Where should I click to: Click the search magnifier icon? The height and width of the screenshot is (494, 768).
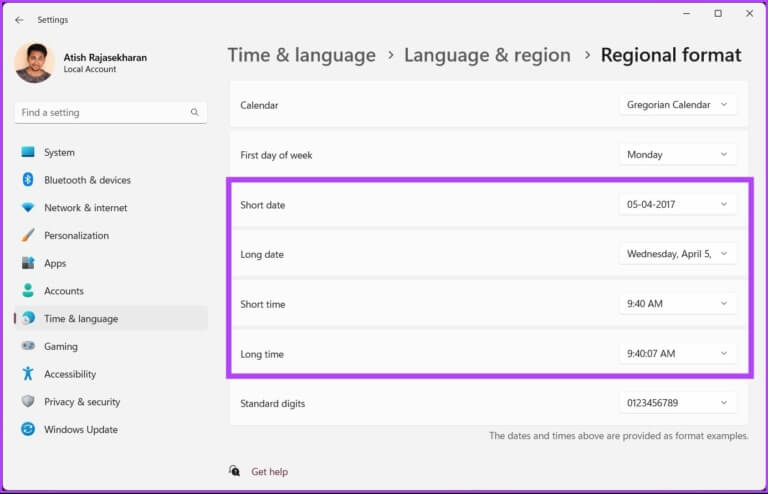(x=194, y=112)
